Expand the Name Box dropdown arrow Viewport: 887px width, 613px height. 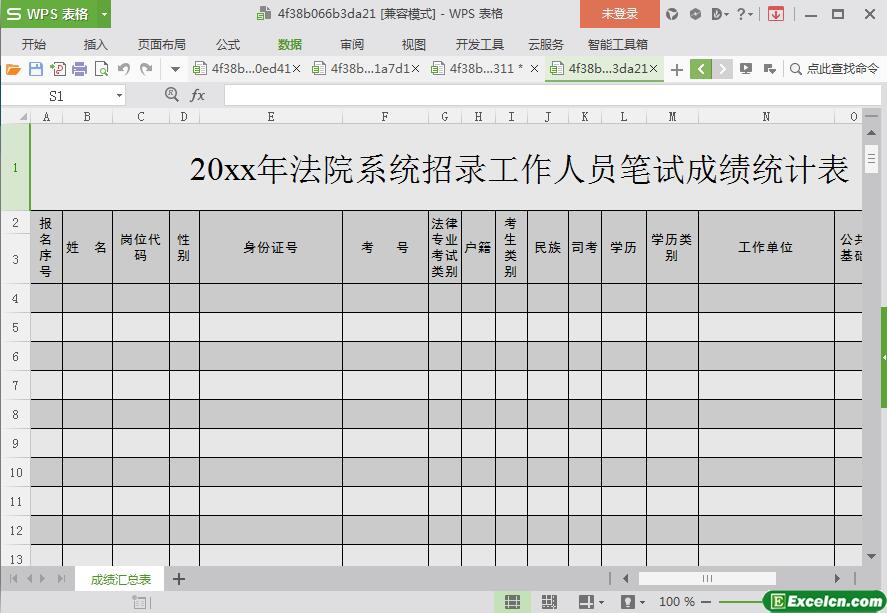[x=120, y=96]
